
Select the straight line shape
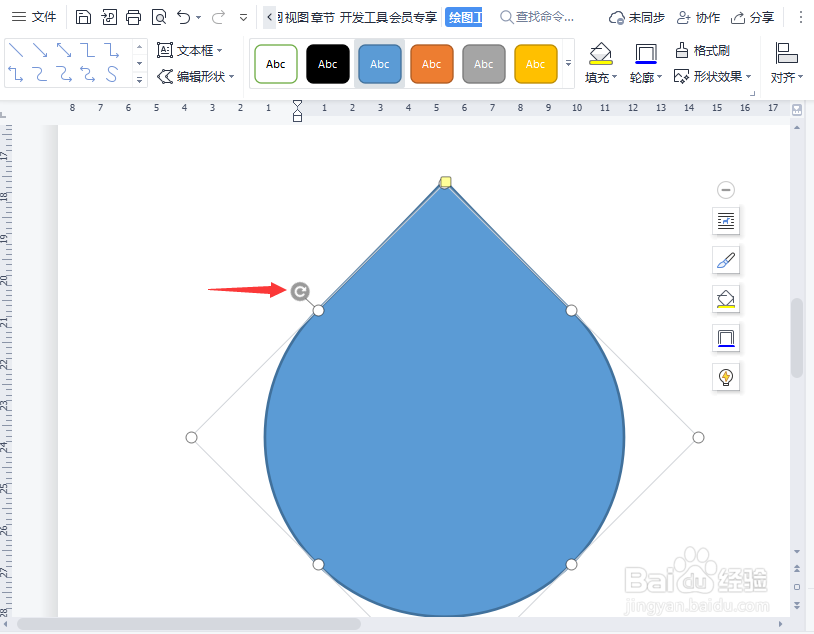point(16,50)
